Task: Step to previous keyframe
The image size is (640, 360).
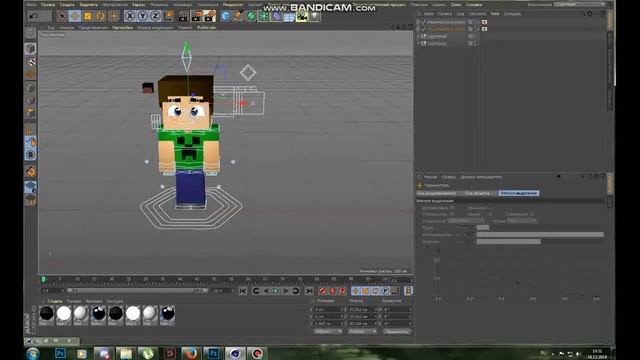Action: (x=256, y=291)
